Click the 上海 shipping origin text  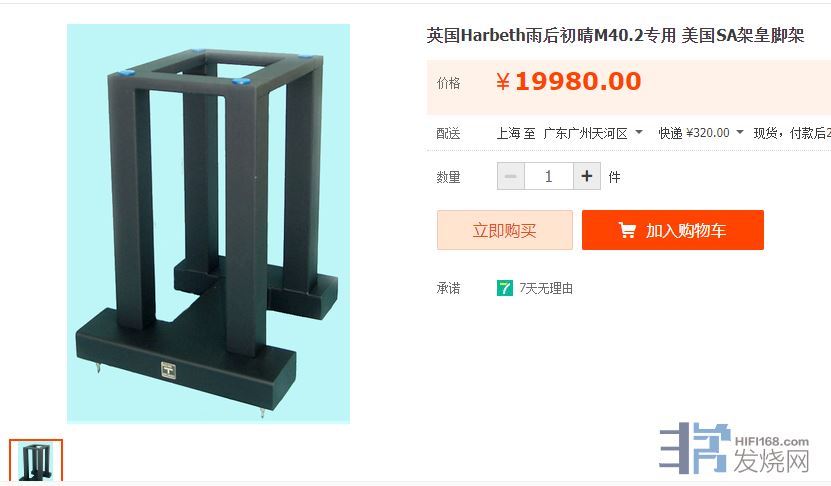pos(508,132)
